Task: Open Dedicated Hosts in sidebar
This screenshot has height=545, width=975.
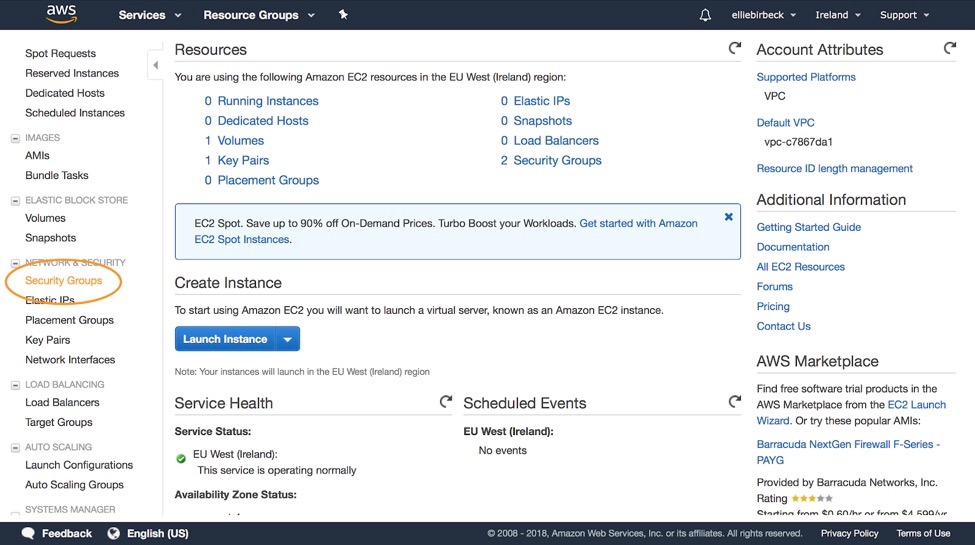Action: click(x=65, y=93)
